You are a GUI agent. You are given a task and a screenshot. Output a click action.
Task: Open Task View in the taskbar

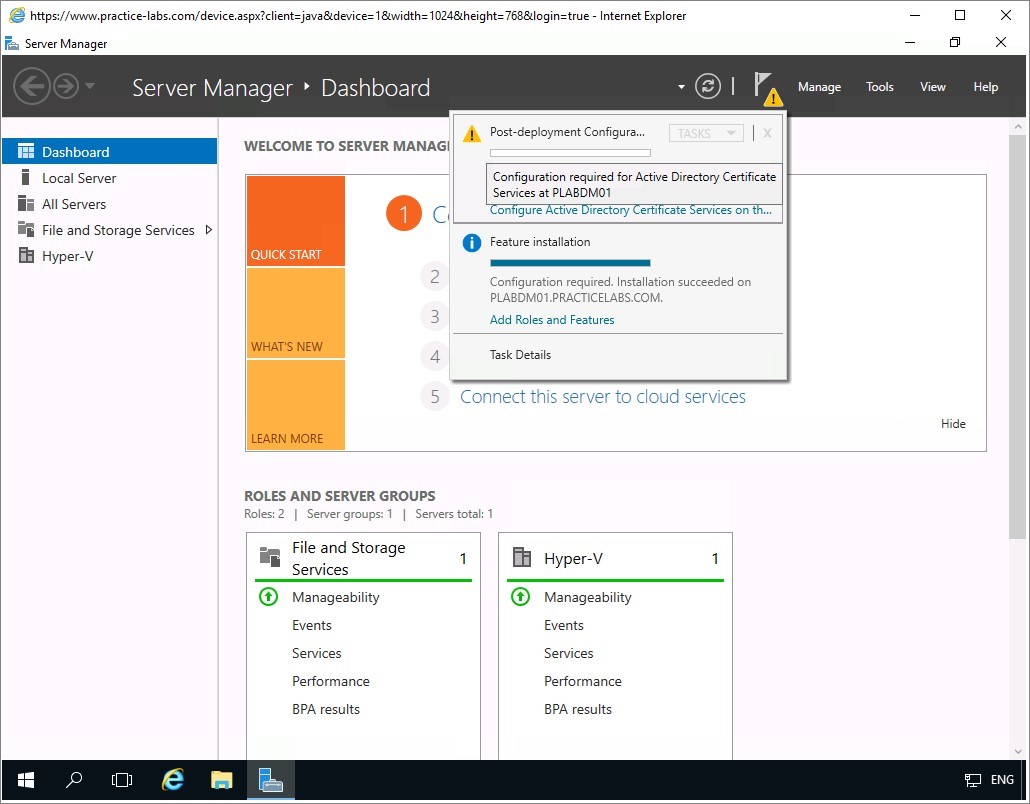(x=122, y=780)
